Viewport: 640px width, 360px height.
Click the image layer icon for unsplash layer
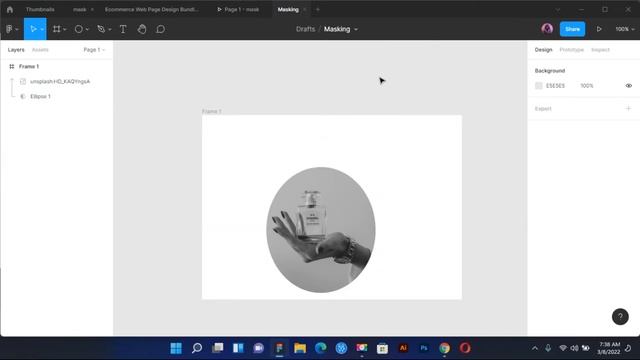coord(23,81)
